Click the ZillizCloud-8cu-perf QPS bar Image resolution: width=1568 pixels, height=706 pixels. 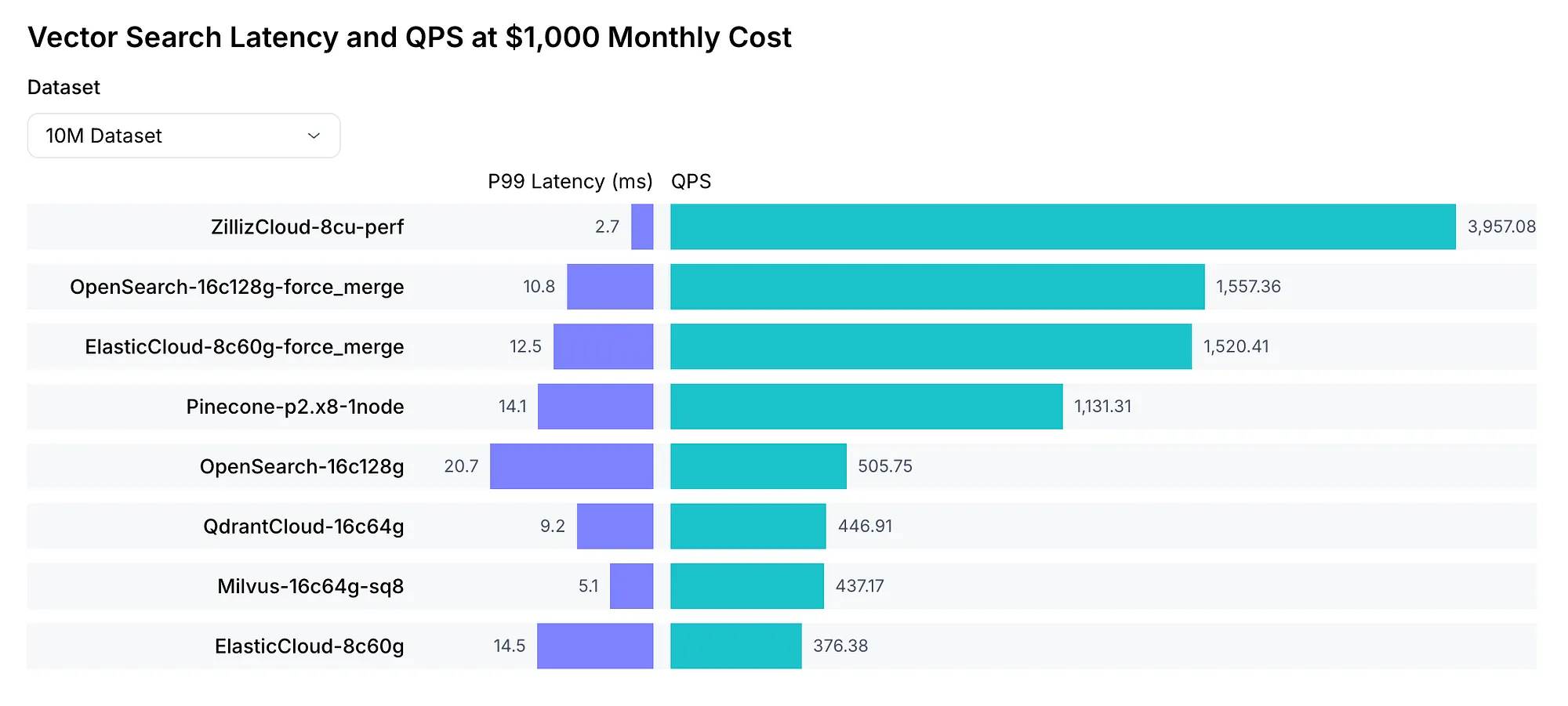click(1062, 227)
